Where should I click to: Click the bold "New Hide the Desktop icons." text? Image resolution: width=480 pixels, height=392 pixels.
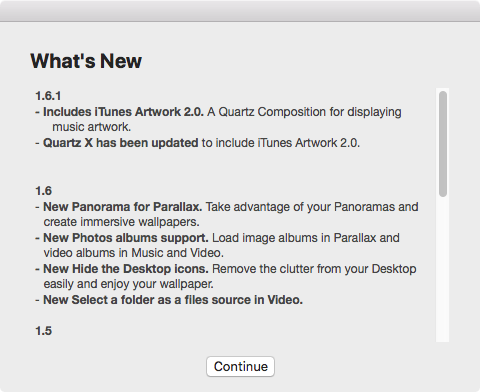tap(126, 269)
